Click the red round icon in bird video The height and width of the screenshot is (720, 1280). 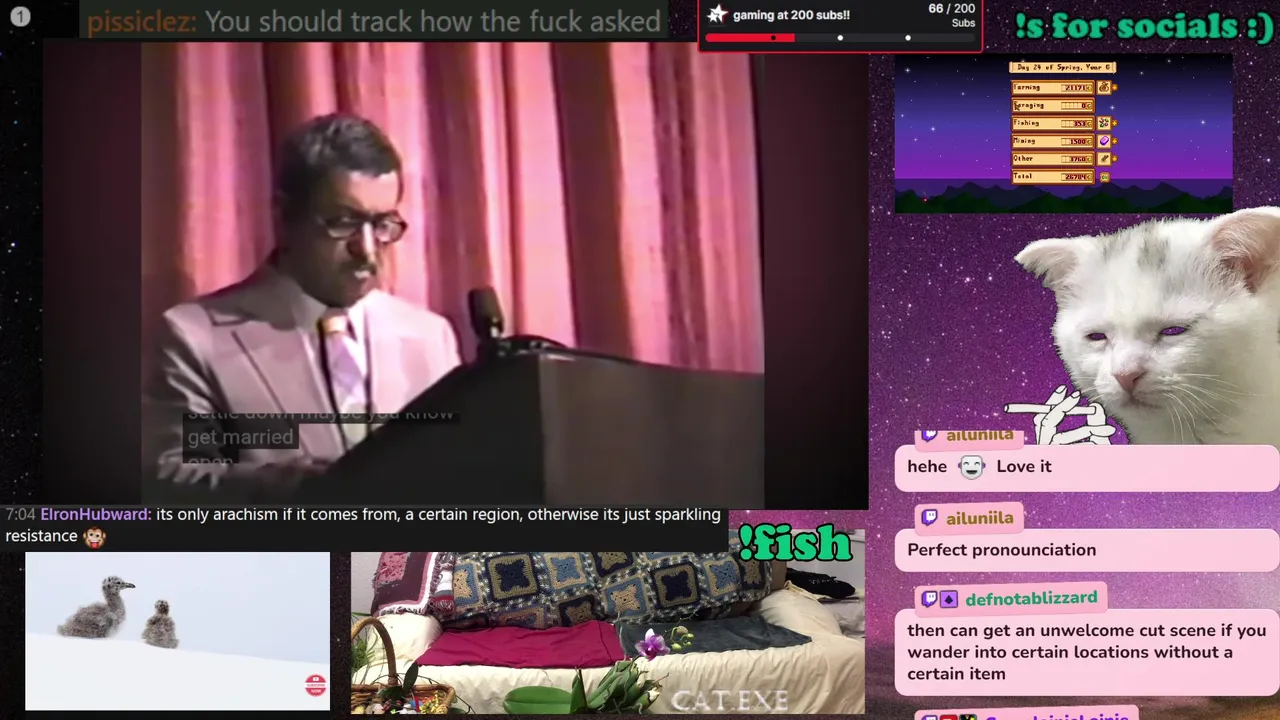315,685
